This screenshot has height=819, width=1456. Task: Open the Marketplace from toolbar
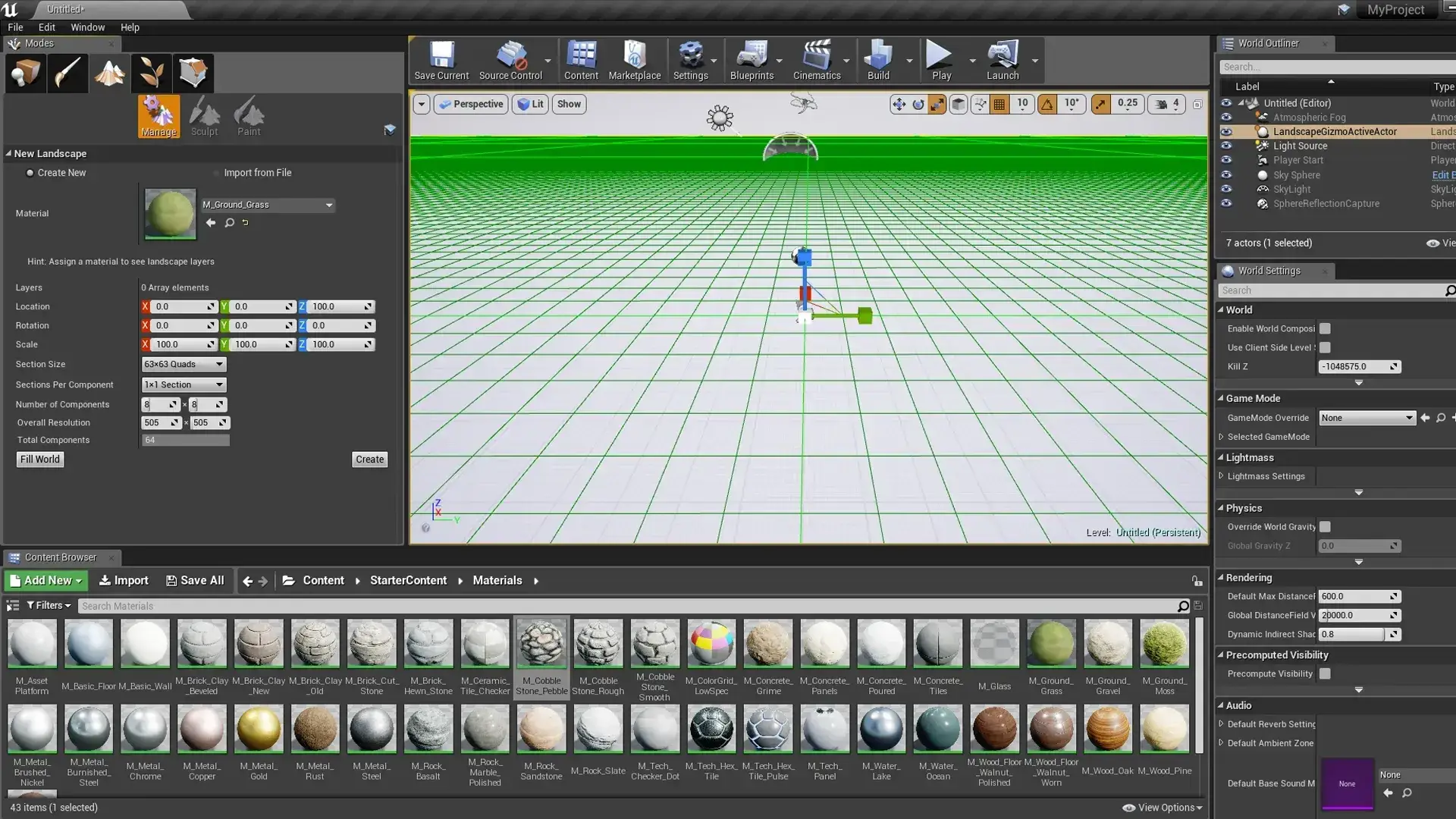click(634, 60)
